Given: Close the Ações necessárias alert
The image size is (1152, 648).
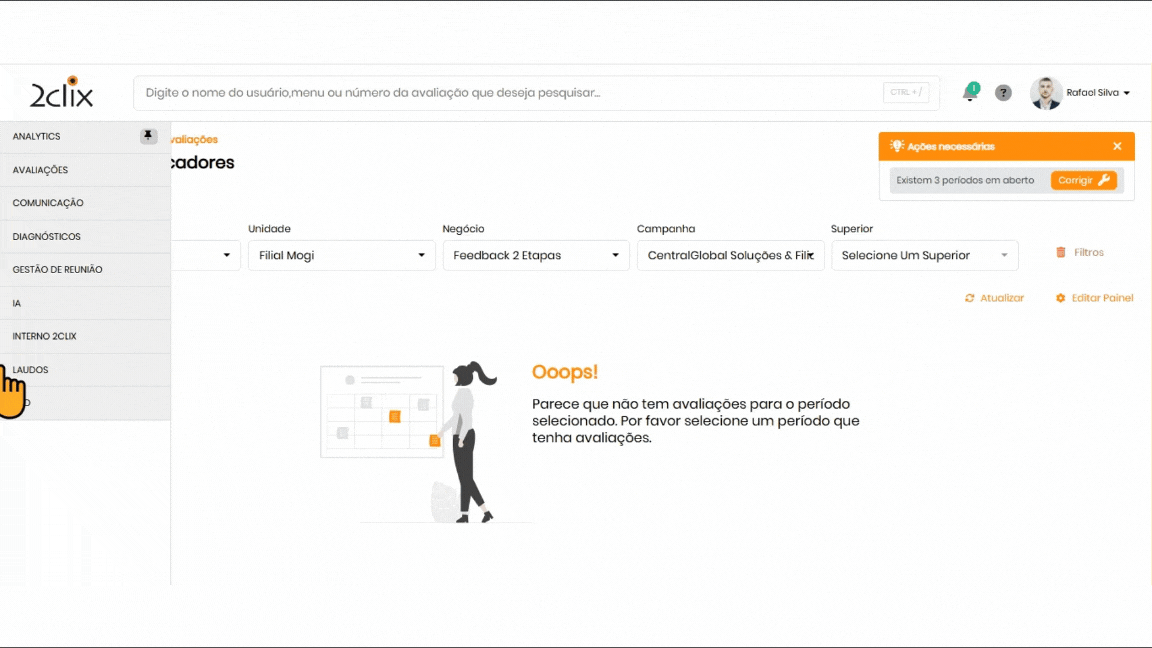Looking at the screenshot, I should click(1117, 146).
